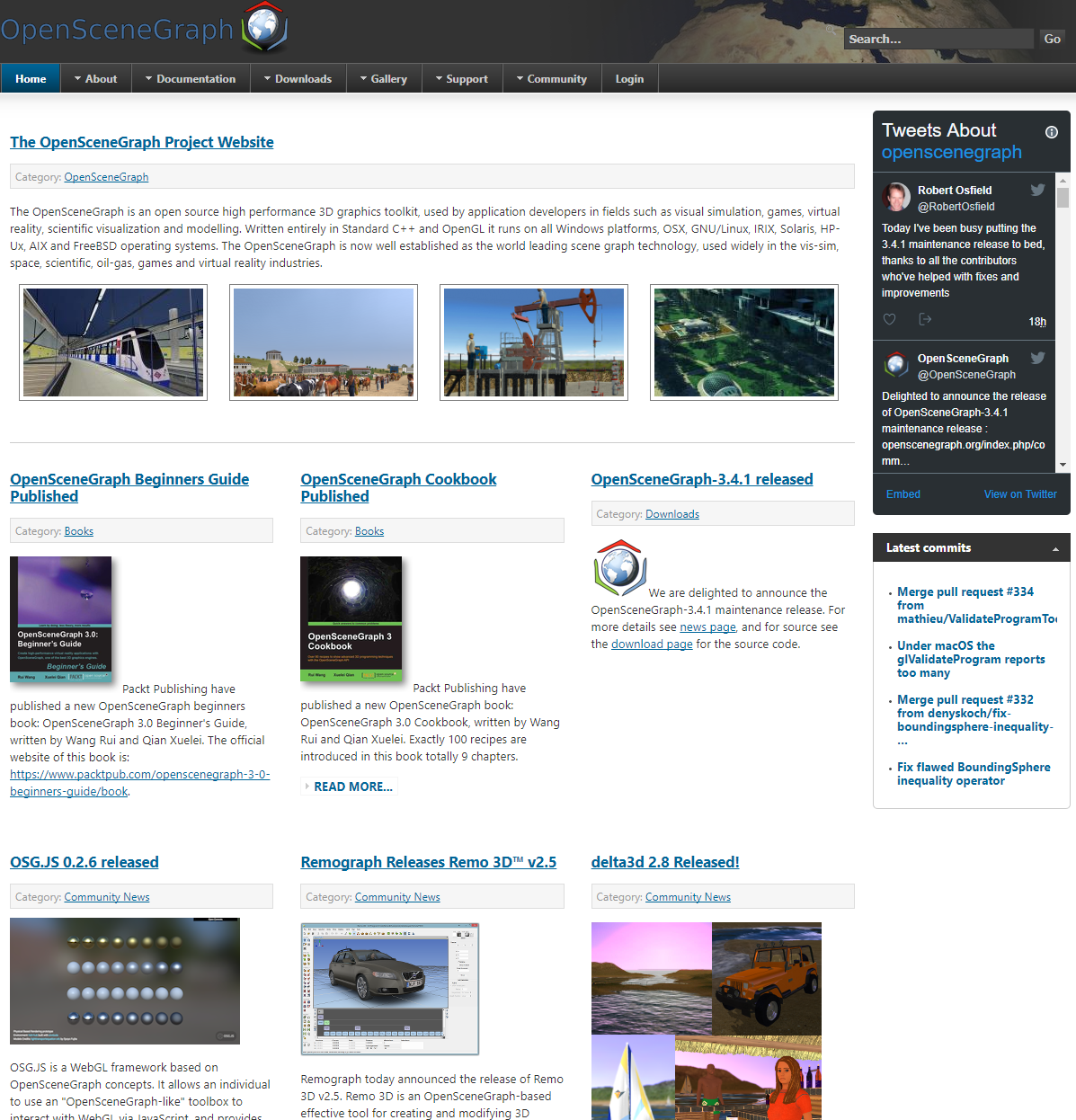This screenshot has width=1076, height=1120.
Task: Click Community News category under OSG.JS
Action: [107, 897]
